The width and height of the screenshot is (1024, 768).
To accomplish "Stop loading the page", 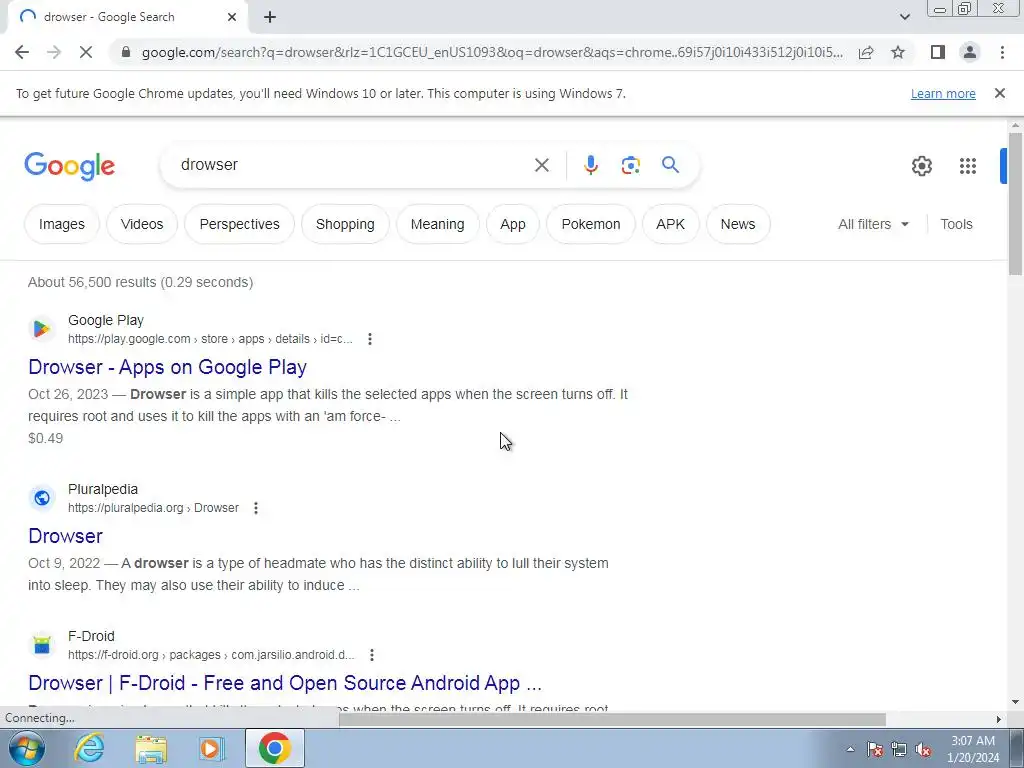I will point(86,52).
